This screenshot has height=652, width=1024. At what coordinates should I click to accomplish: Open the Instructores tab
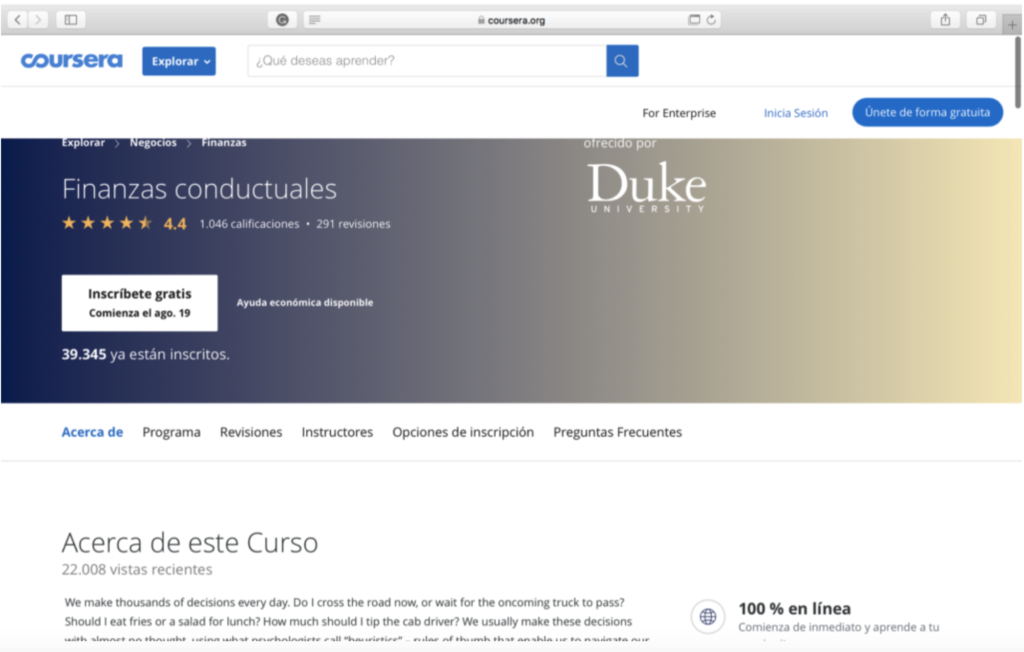337,432
